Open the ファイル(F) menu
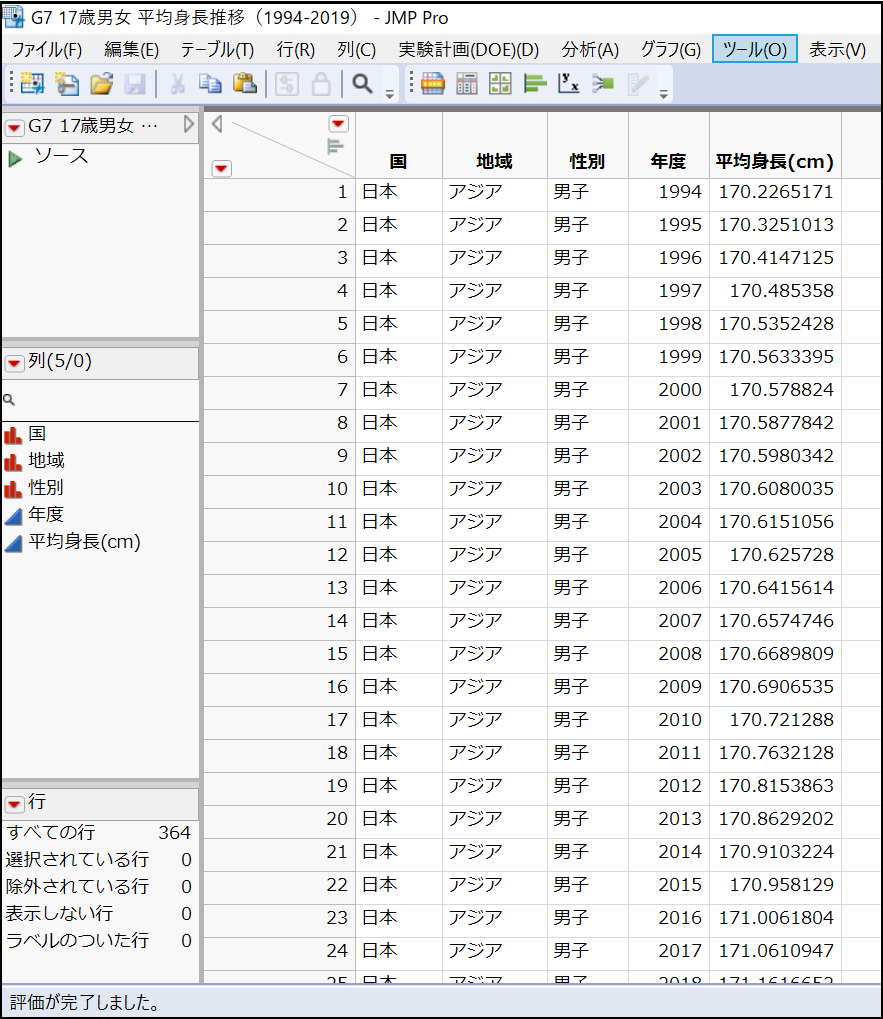This screenshot has height=1019, width=883. (x=47, y=49)
